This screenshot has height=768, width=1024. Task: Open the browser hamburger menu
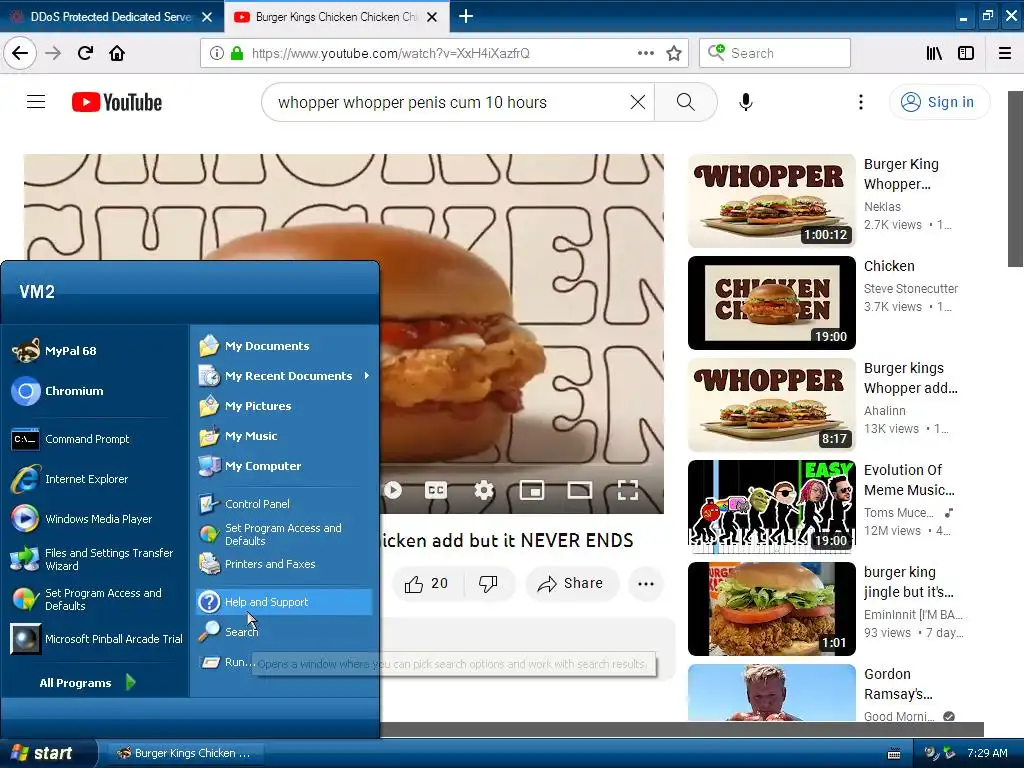click(x=1005, y=54)
